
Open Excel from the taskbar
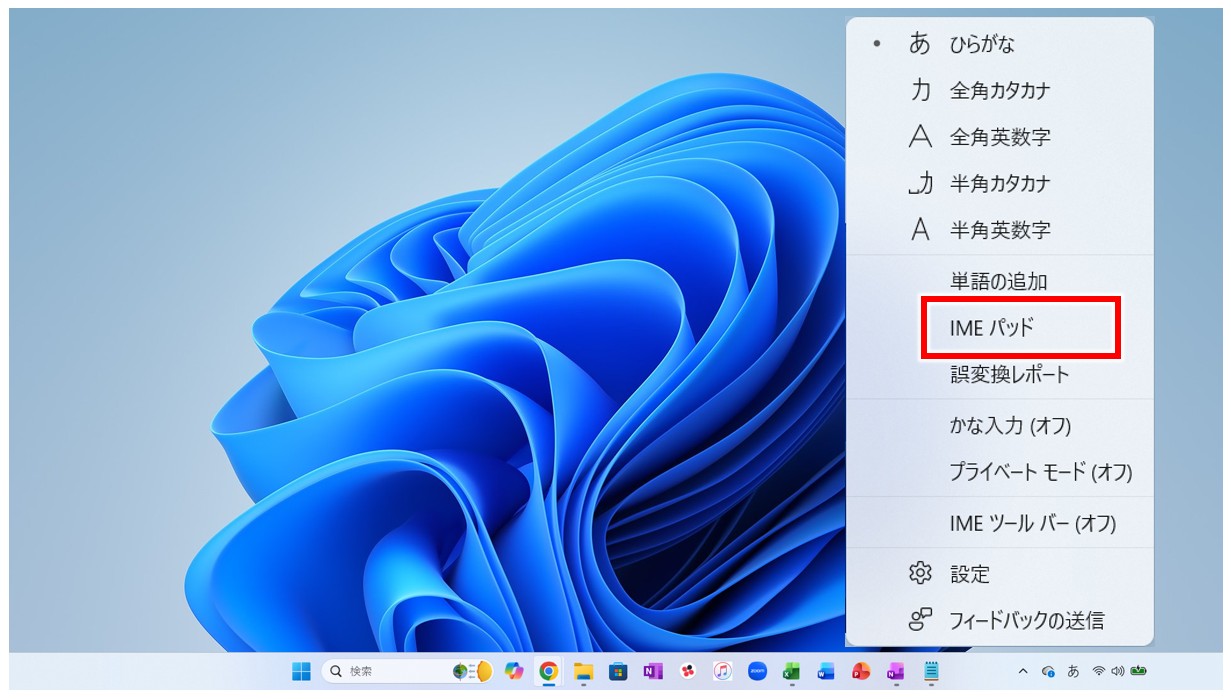[x=791, y=671]
